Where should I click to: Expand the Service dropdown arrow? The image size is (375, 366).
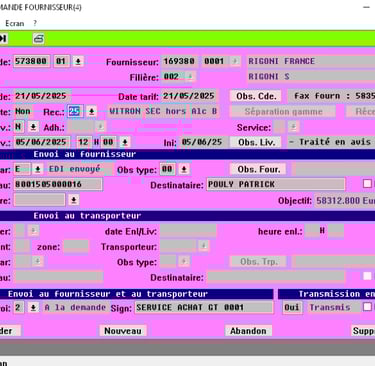[x=293, y=127]
